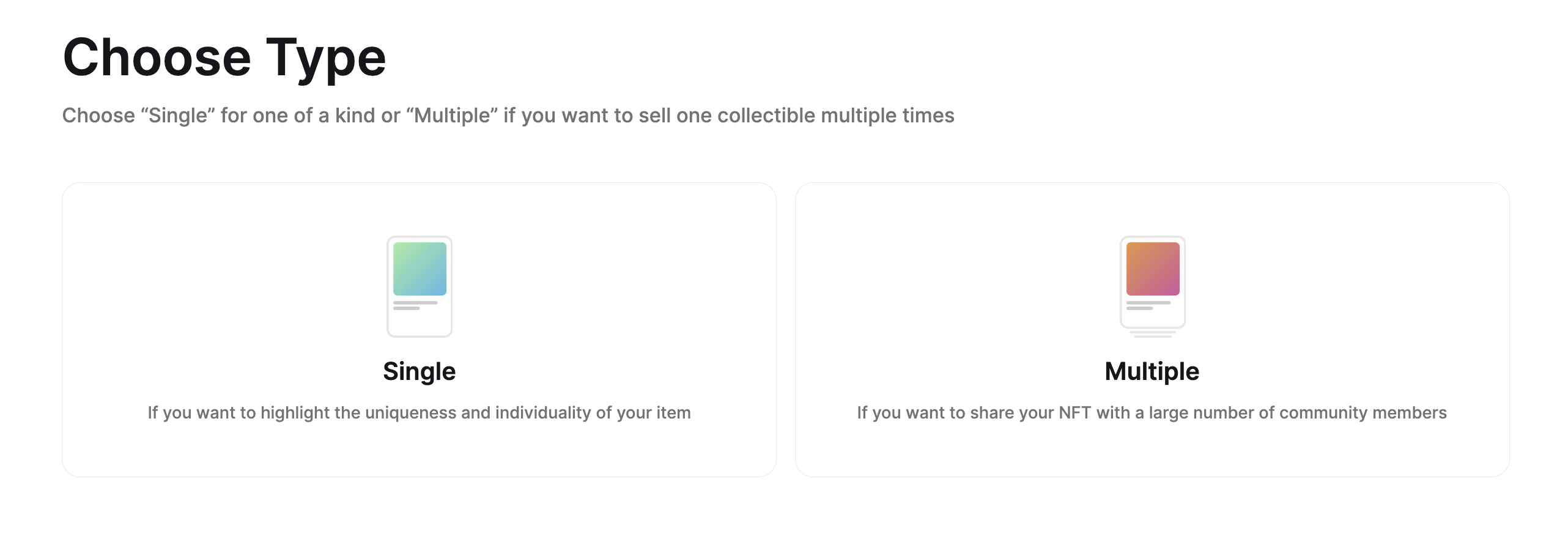Click the white frame of Single card icon
The image size is (1568, 547).
click(x=420, y=324)
